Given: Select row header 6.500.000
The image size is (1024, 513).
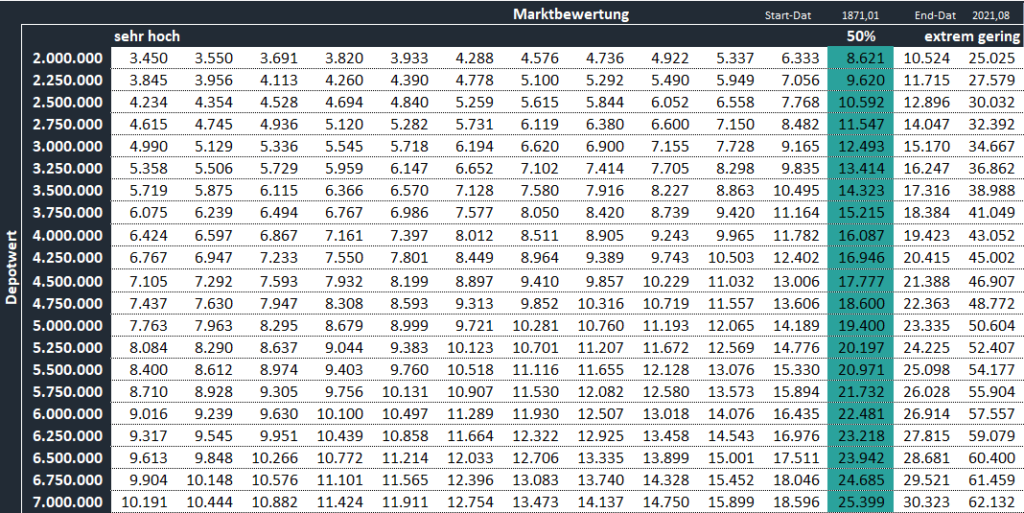Looking at the screenshot, I should [68, 458].
